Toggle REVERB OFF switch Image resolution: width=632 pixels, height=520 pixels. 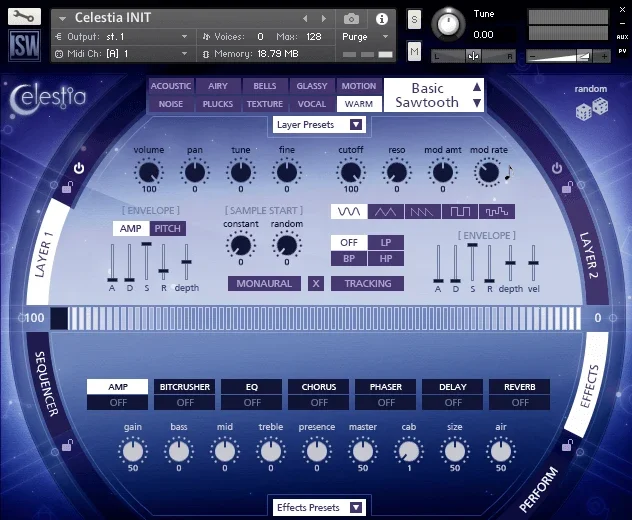tap(520, 402)
